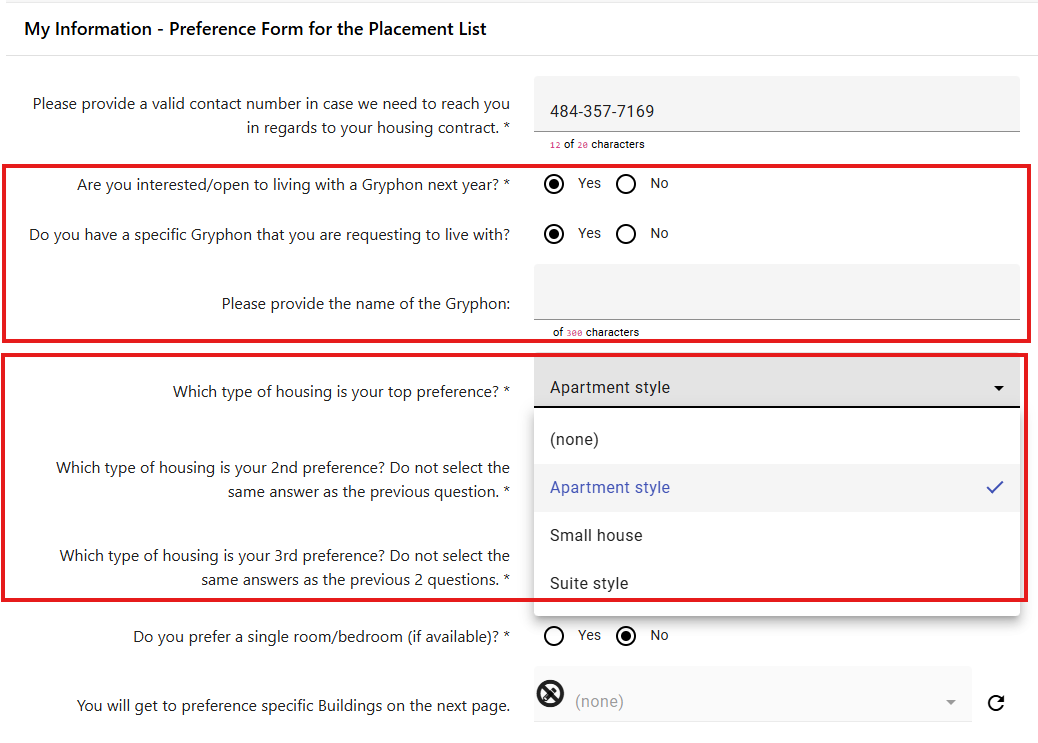The image size is (1038, 743).
Task: Select Yes for requesting a specific Gryphon
Action: click(554, 234)
